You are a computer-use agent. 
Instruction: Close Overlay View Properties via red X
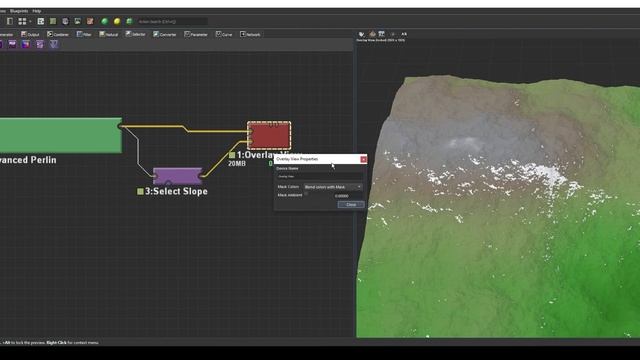click(x=363, y=159)
